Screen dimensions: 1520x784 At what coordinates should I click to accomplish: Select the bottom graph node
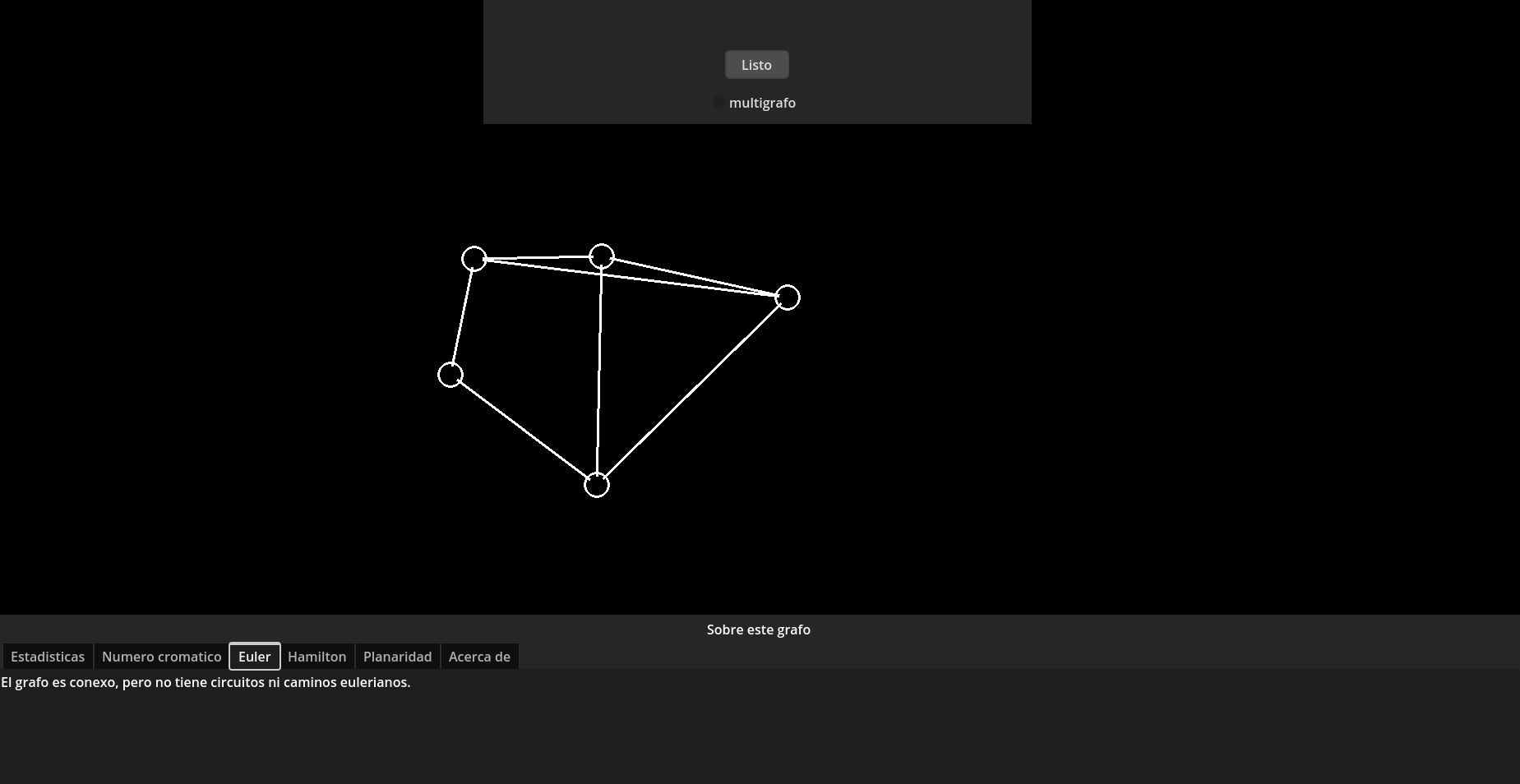598,485
